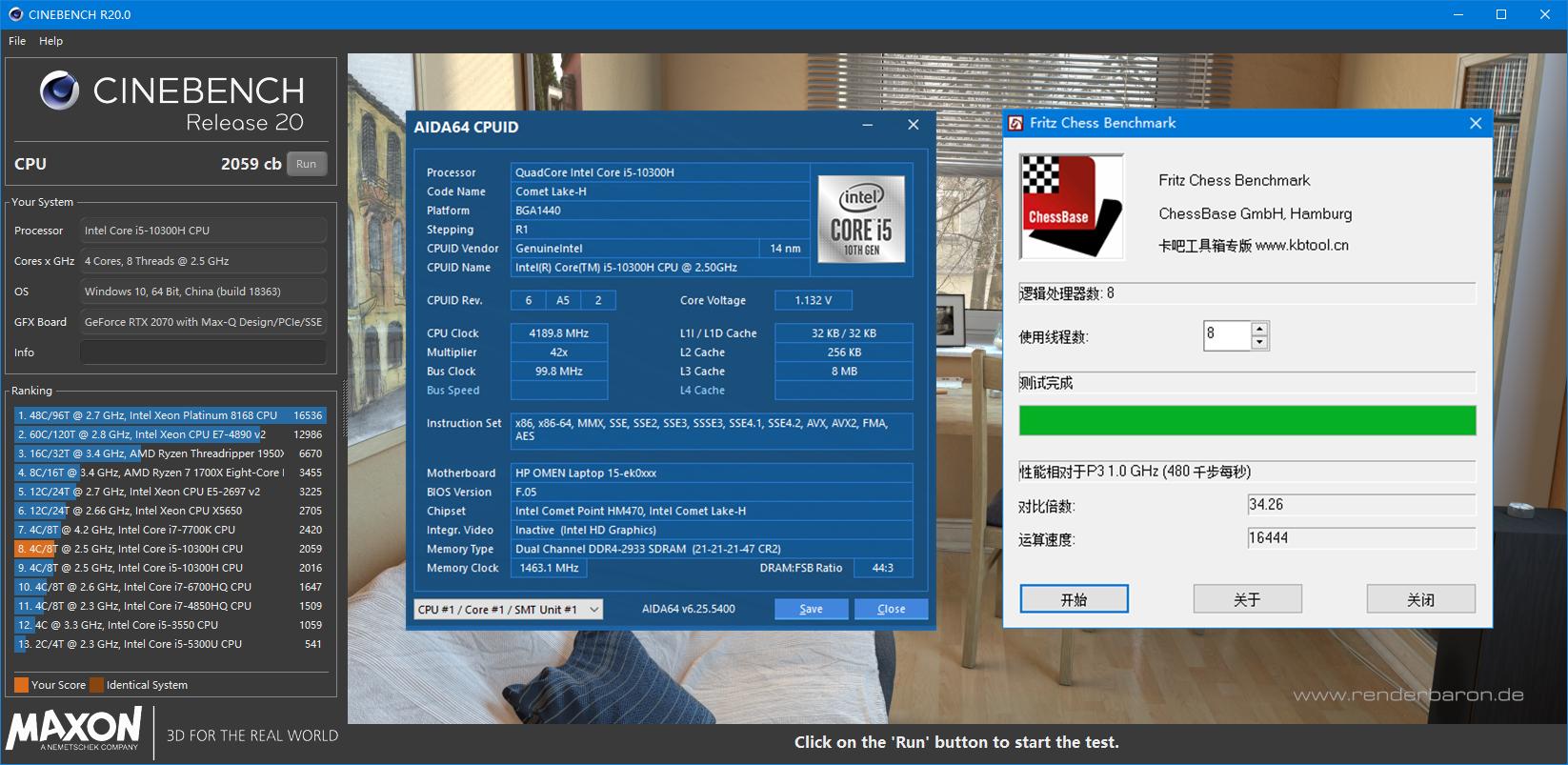The height and width of the screenshot is (765, 1568).
Task: Increase thread count with up arrow
Action: [1259, 329]
